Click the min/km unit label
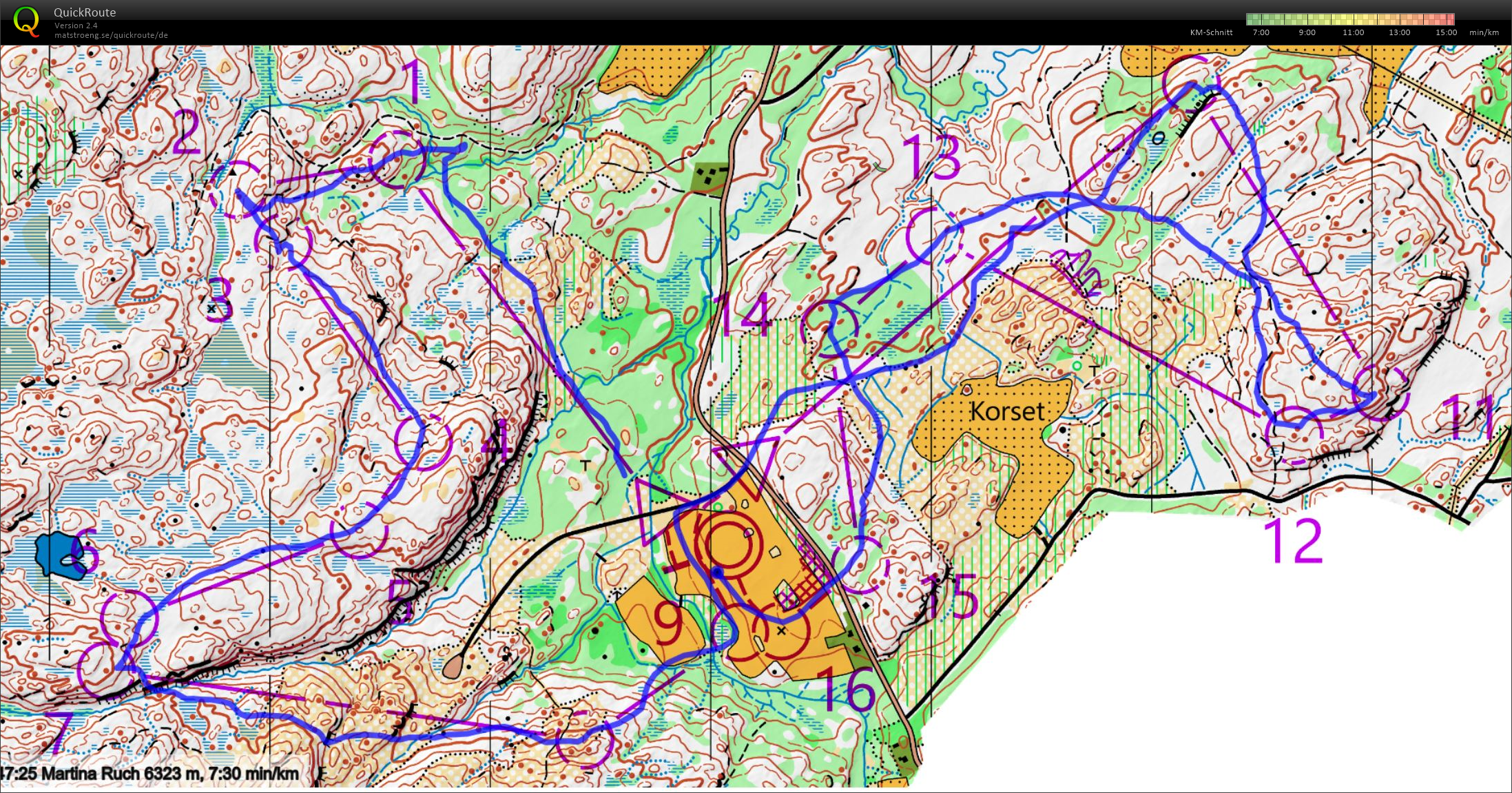Screen dimensions: 1512x793 (1484, 32)
